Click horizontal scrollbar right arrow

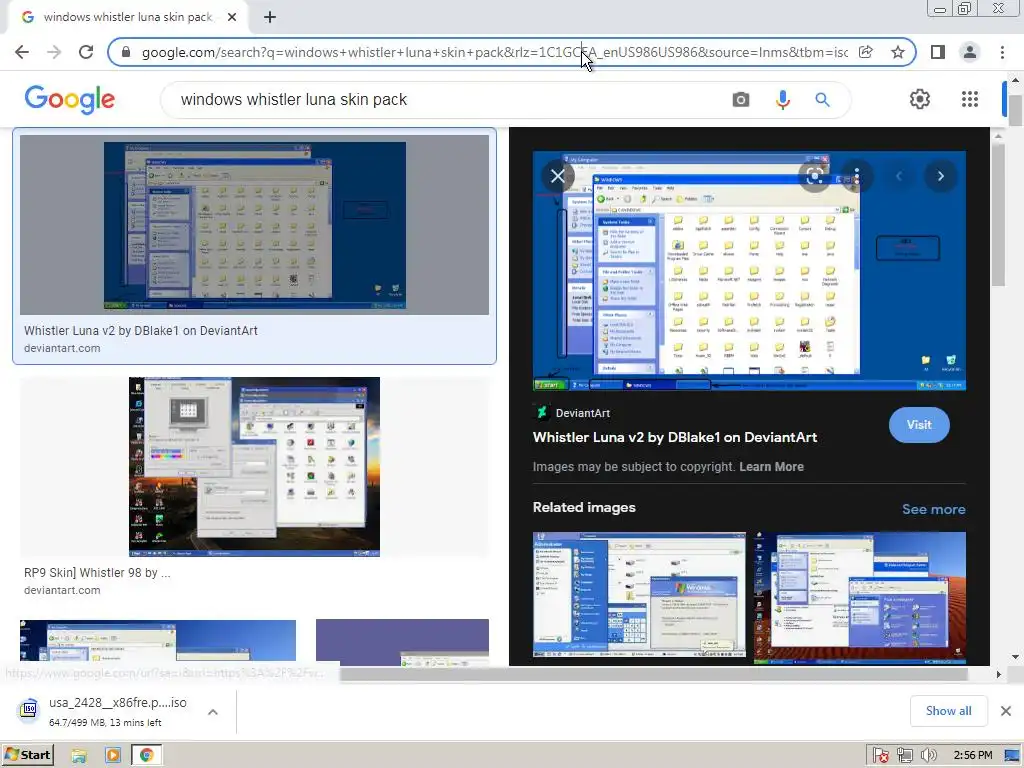[x=999, y=674]
